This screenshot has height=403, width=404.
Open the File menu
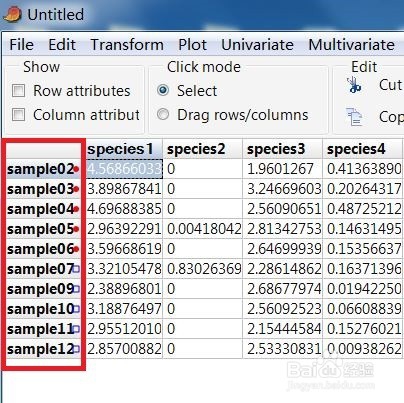click(21, 45)
